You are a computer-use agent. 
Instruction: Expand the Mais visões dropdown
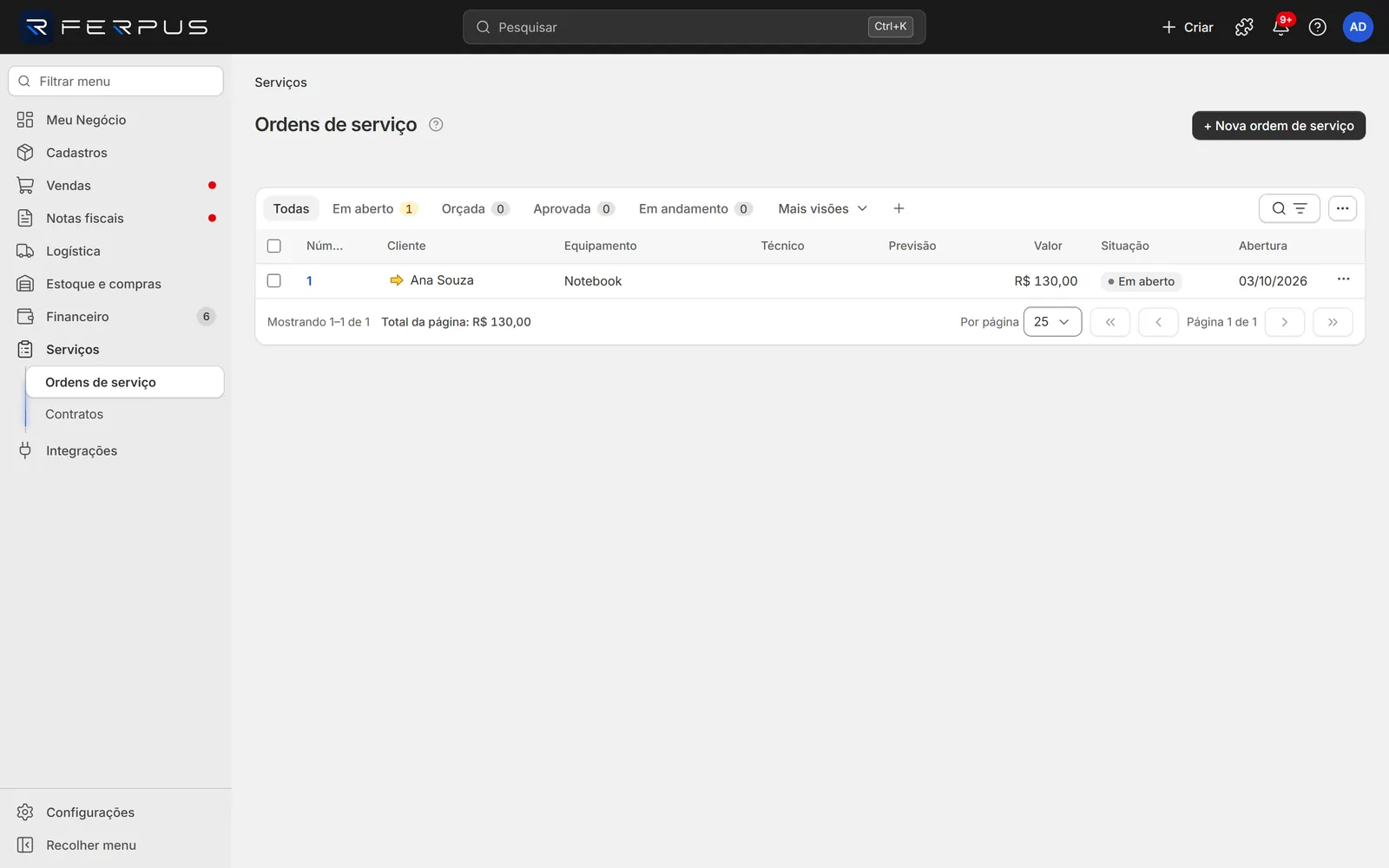tap(822, 208)
